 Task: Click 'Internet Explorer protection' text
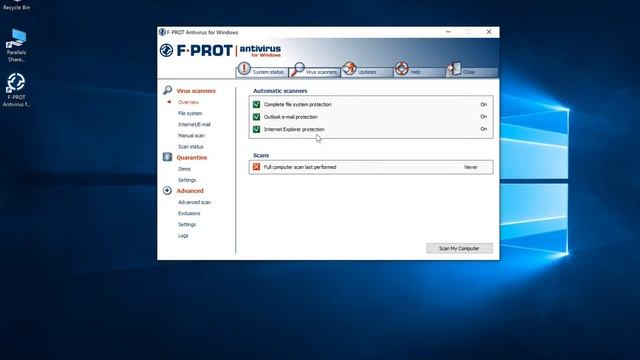(x=294, y=129)
